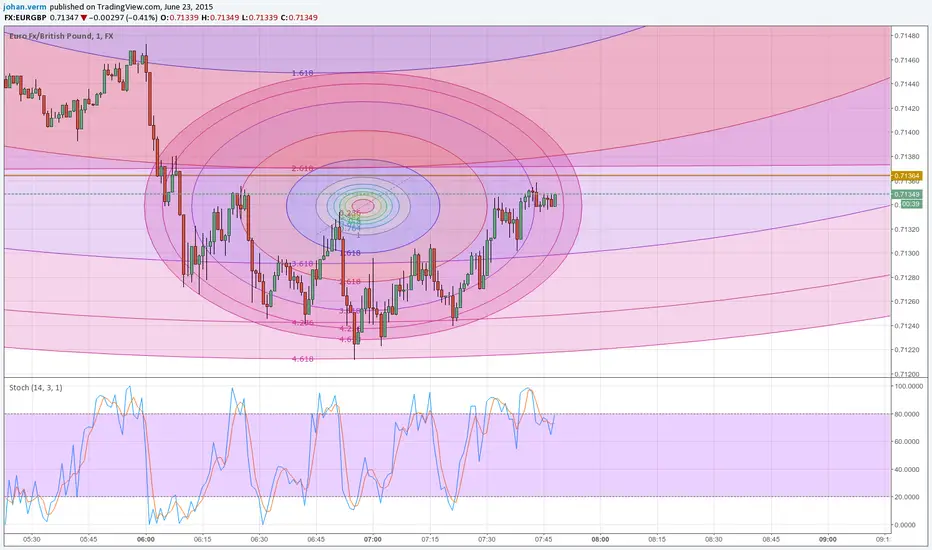
Task: Click the 60.0000 stochastic axis value
Action: (908, 441)
